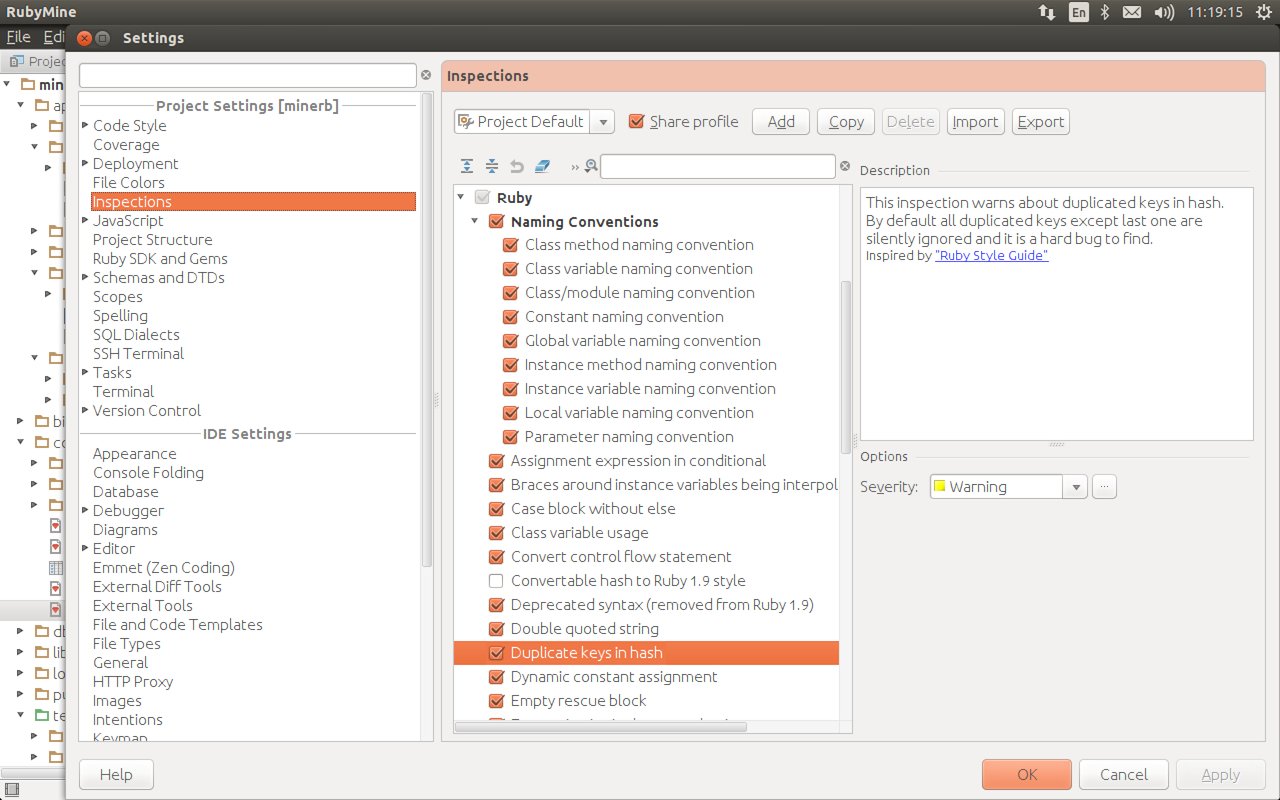
Task: Enable Convertable hash to Ruby 1.9 style
Action: coord(496,581)
